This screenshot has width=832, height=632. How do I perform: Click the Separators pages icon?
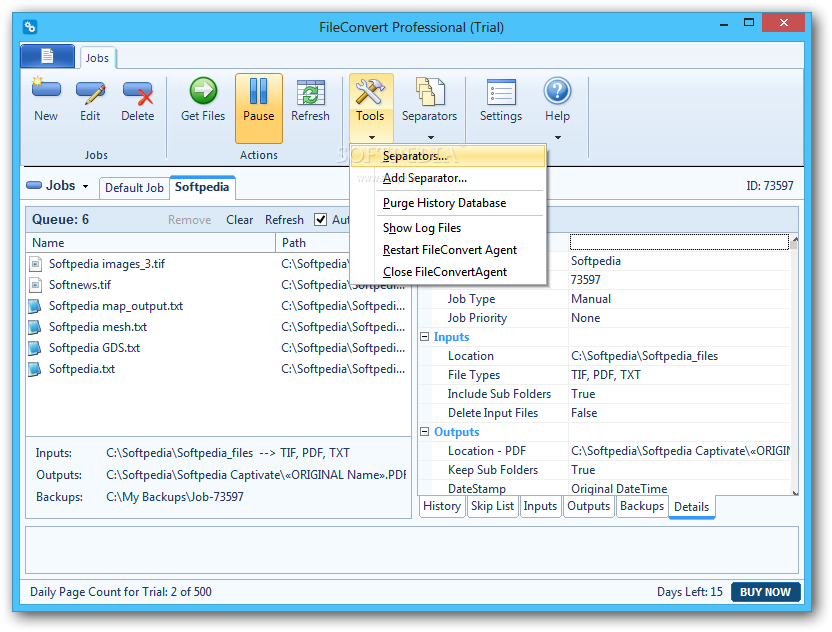tap(430, 91)
